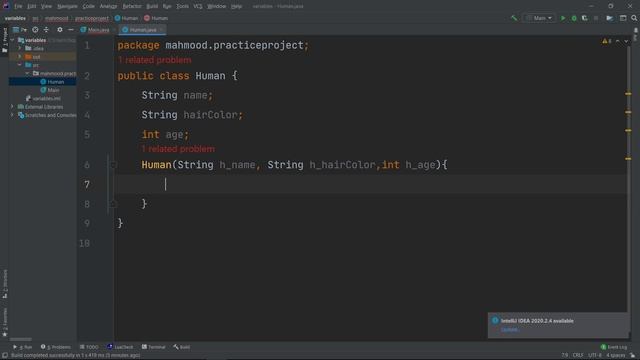
Task: Toggle Favorites tool window side button
Action: pos(4,322)
